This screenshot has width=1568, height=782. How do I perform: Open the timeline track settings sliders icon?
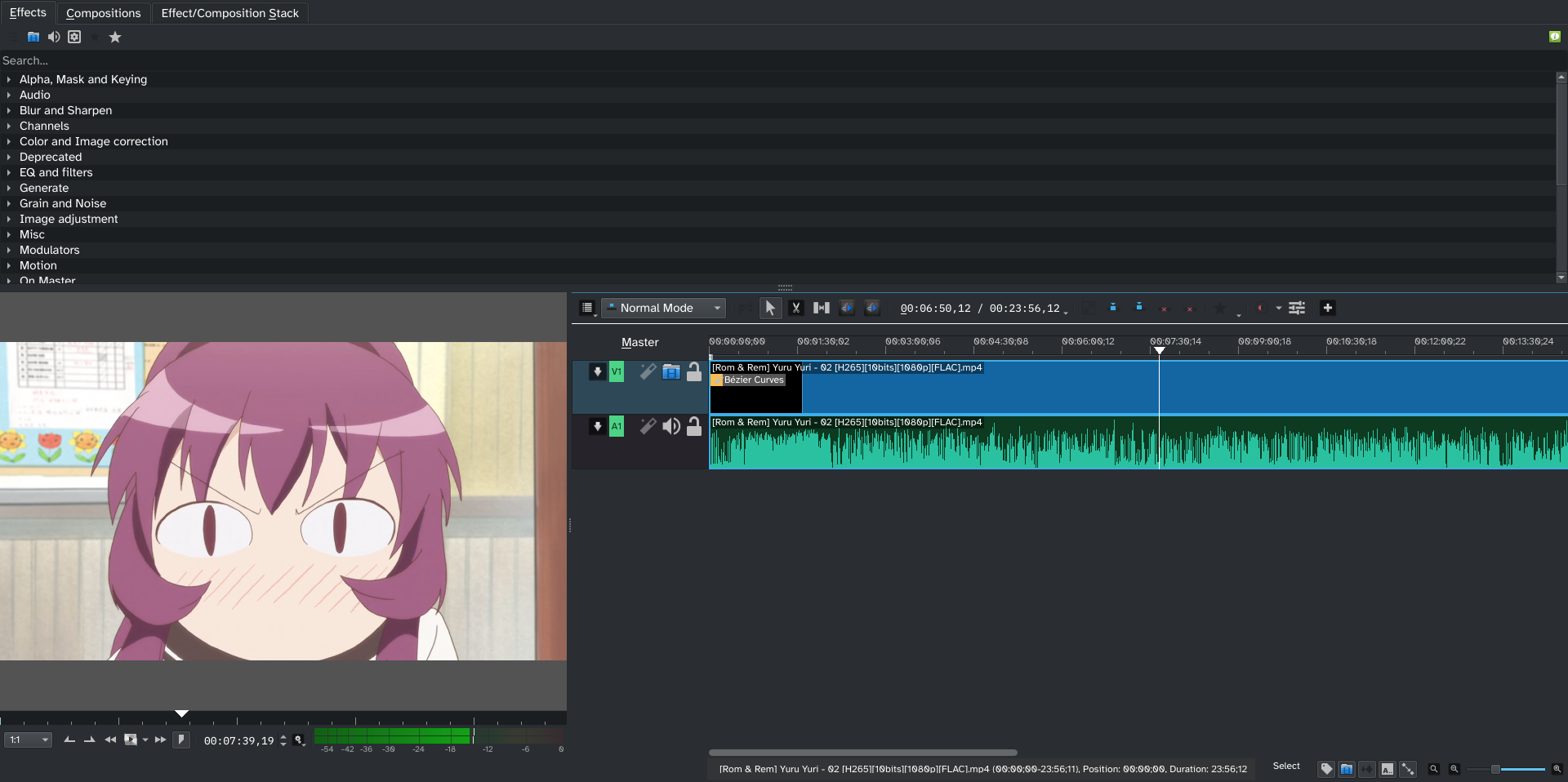pyautogui.click(x=1297, y=308)
